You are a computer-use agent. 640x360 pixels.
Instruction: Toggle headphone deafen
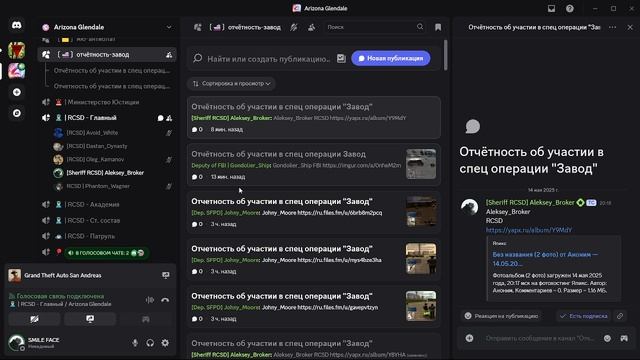(x=150, y=343)
